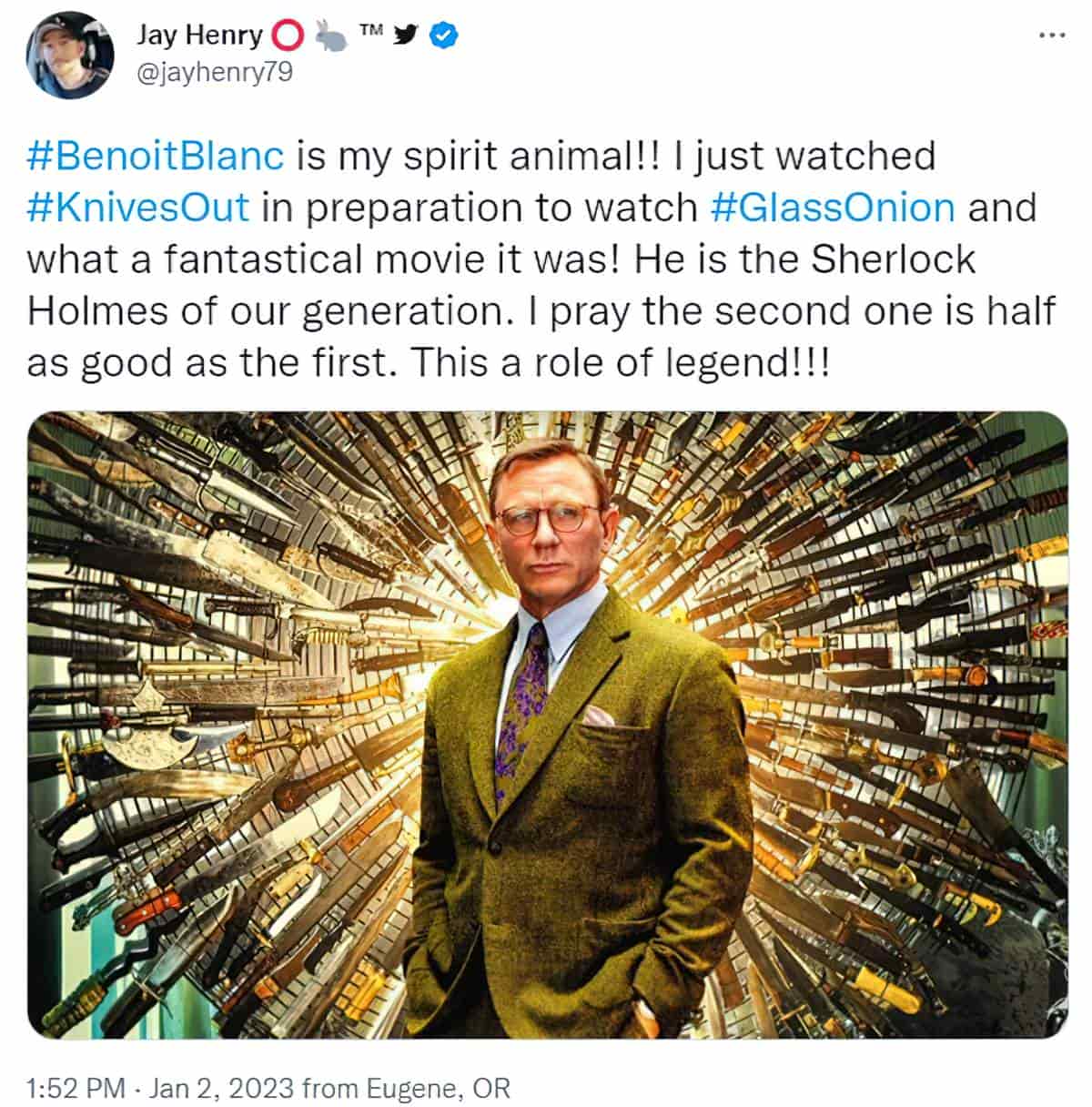Click the Jan 2, 2023 date
Screen dimensions: 1092x1107
click(x=220, y=1087)
